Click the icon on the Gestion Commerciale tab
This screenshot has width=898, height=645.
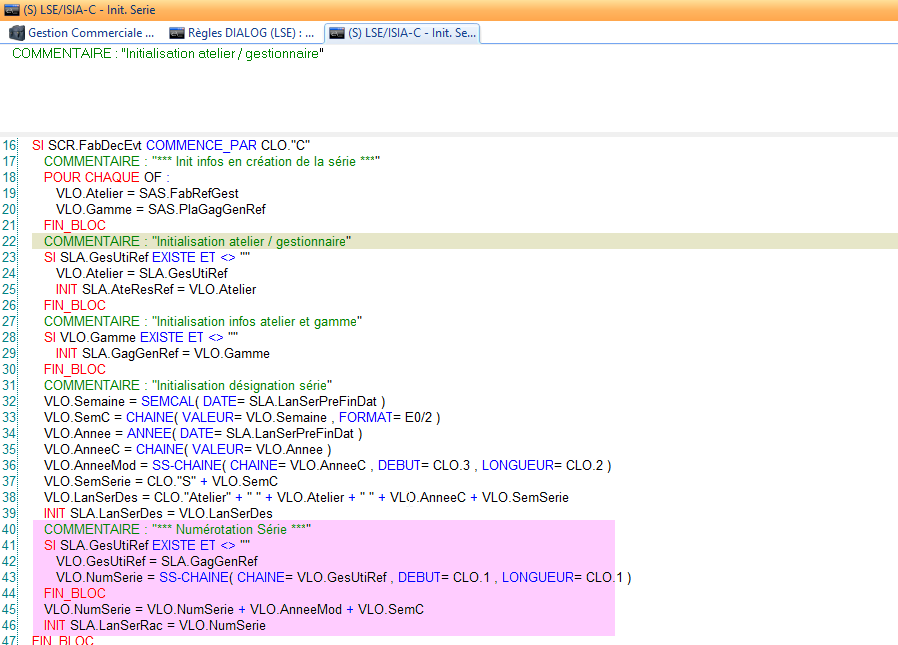click(x=16, y=32)
